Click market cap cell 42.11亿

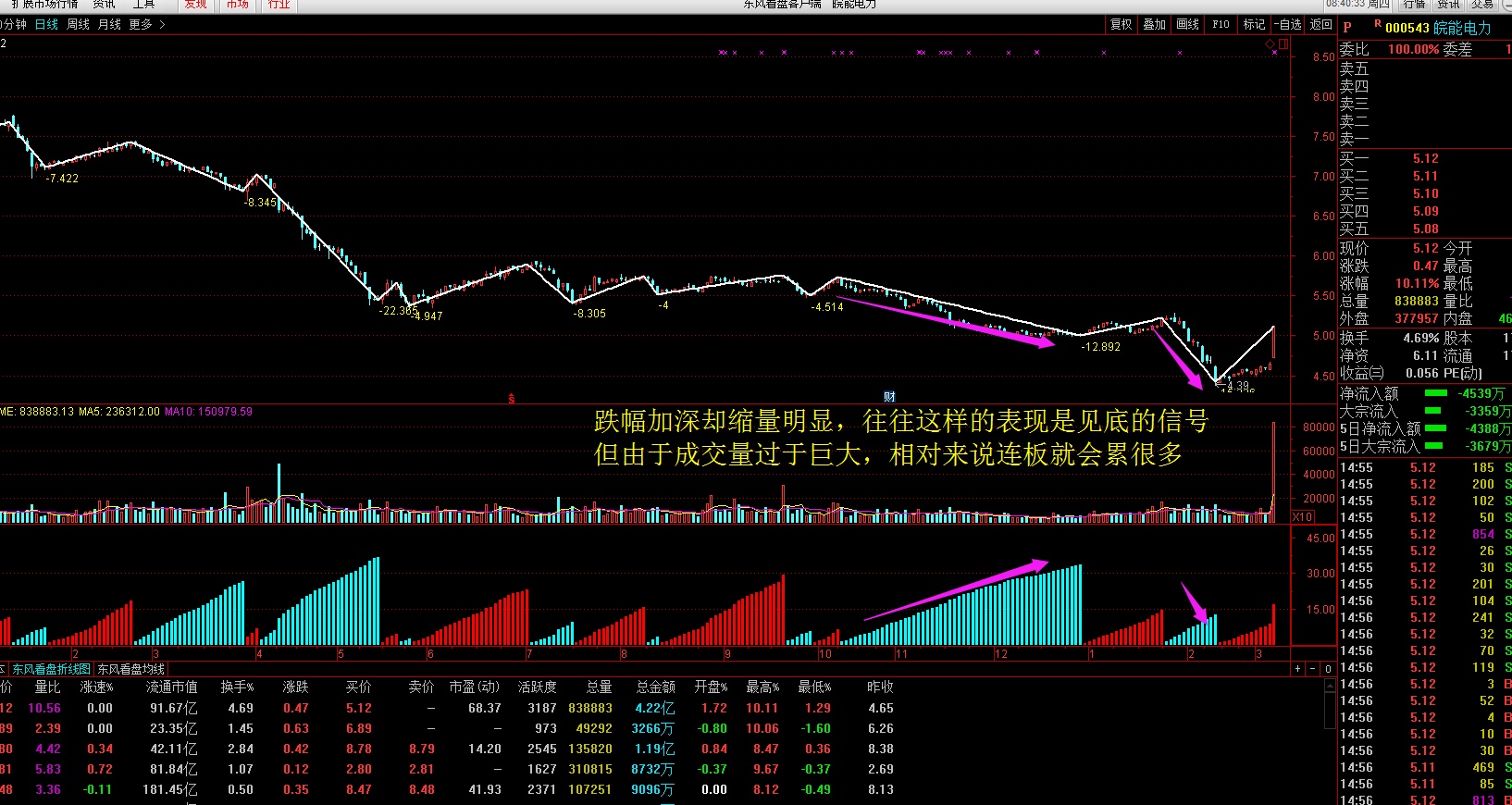174,749
